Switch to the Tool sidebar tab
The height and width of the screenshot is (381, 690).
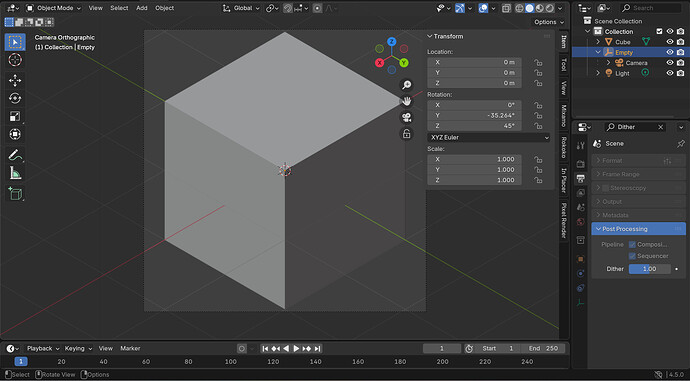pos(563,65)
